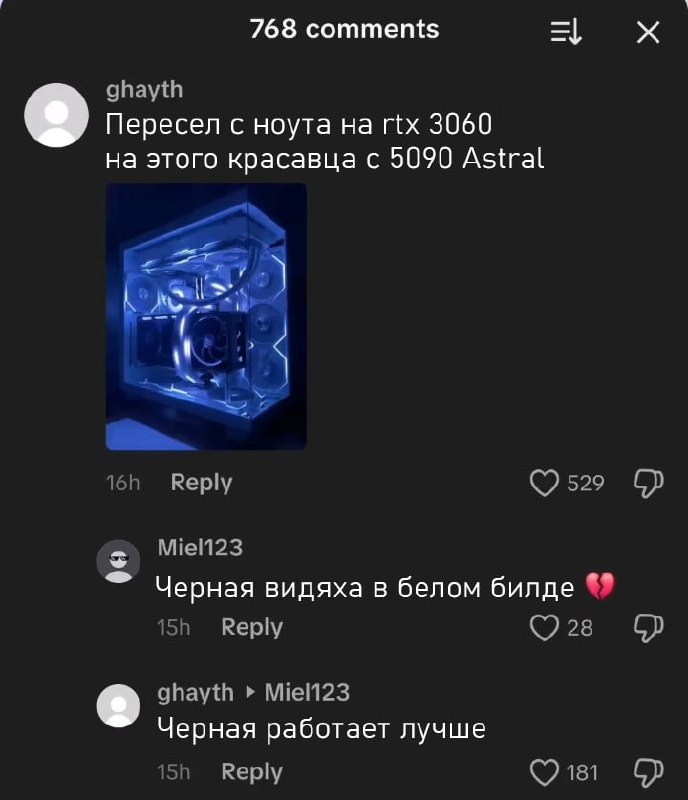
Task: Open ghayth's avatar on the reply
Action: point(118,706)
